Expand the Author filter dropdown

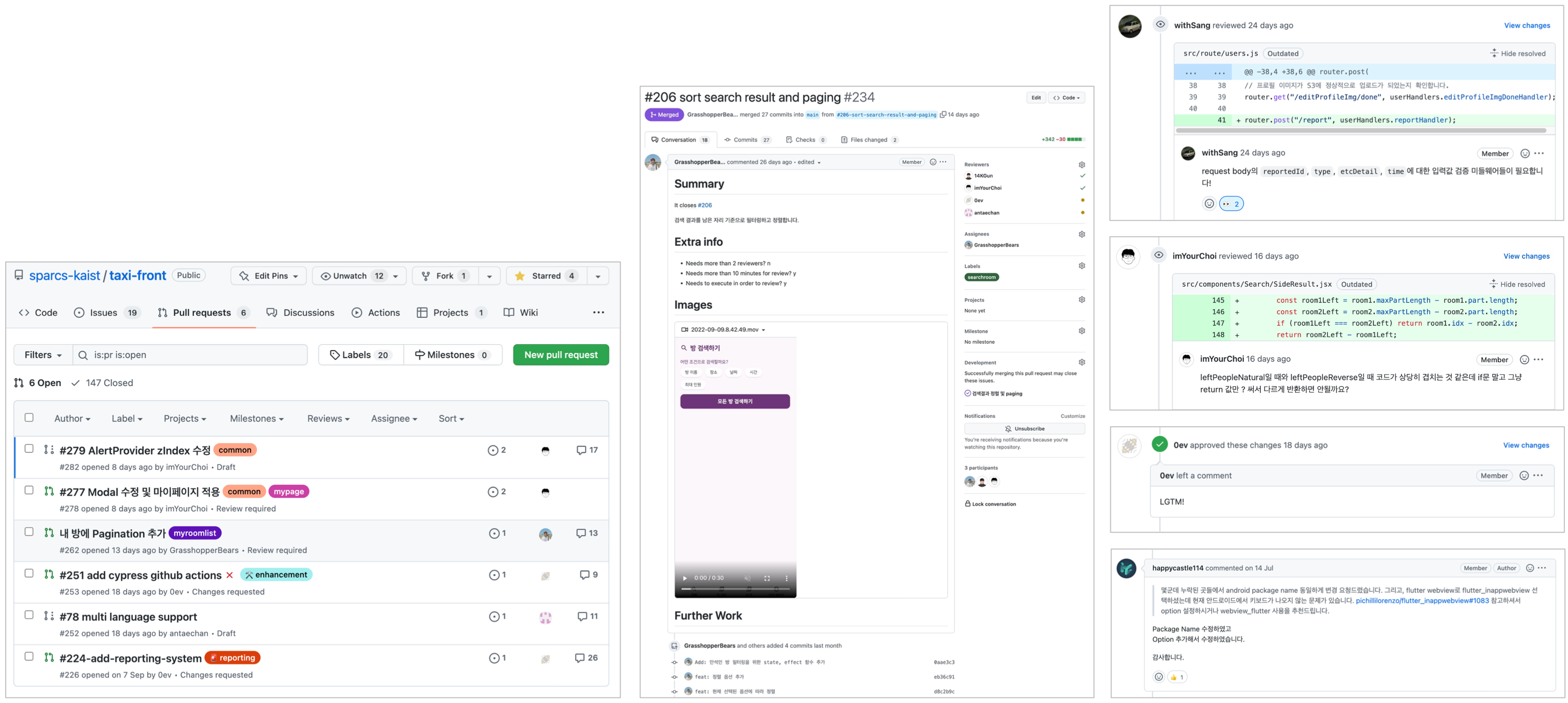click(72, 419)
